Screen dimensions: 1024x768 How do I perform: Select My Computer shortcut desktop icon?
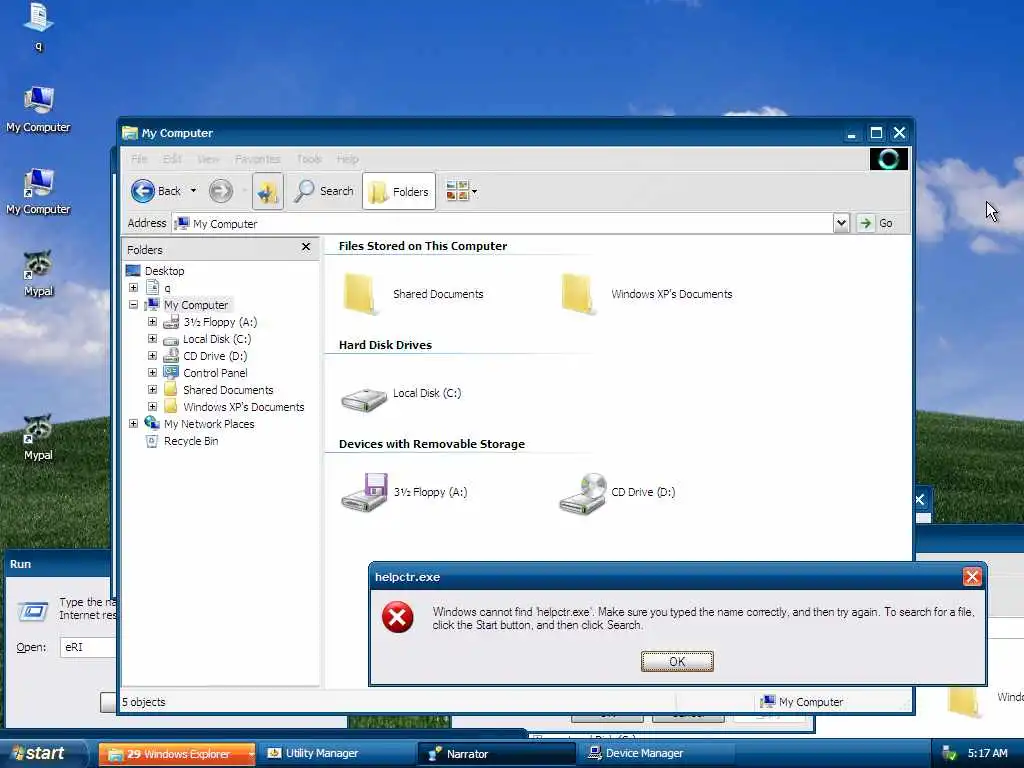pos(39,183)
